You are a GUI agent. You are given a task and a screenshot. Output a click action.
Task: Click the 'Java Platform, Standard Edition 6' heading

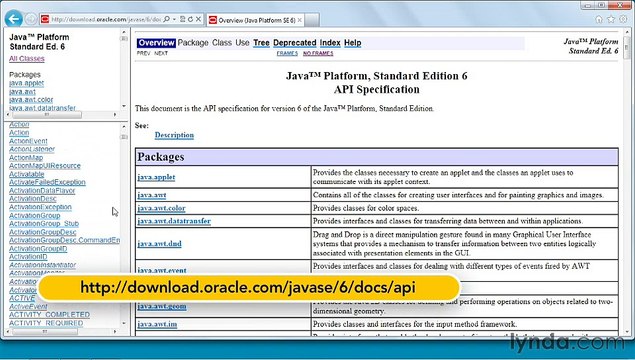(x=377, y=76)
